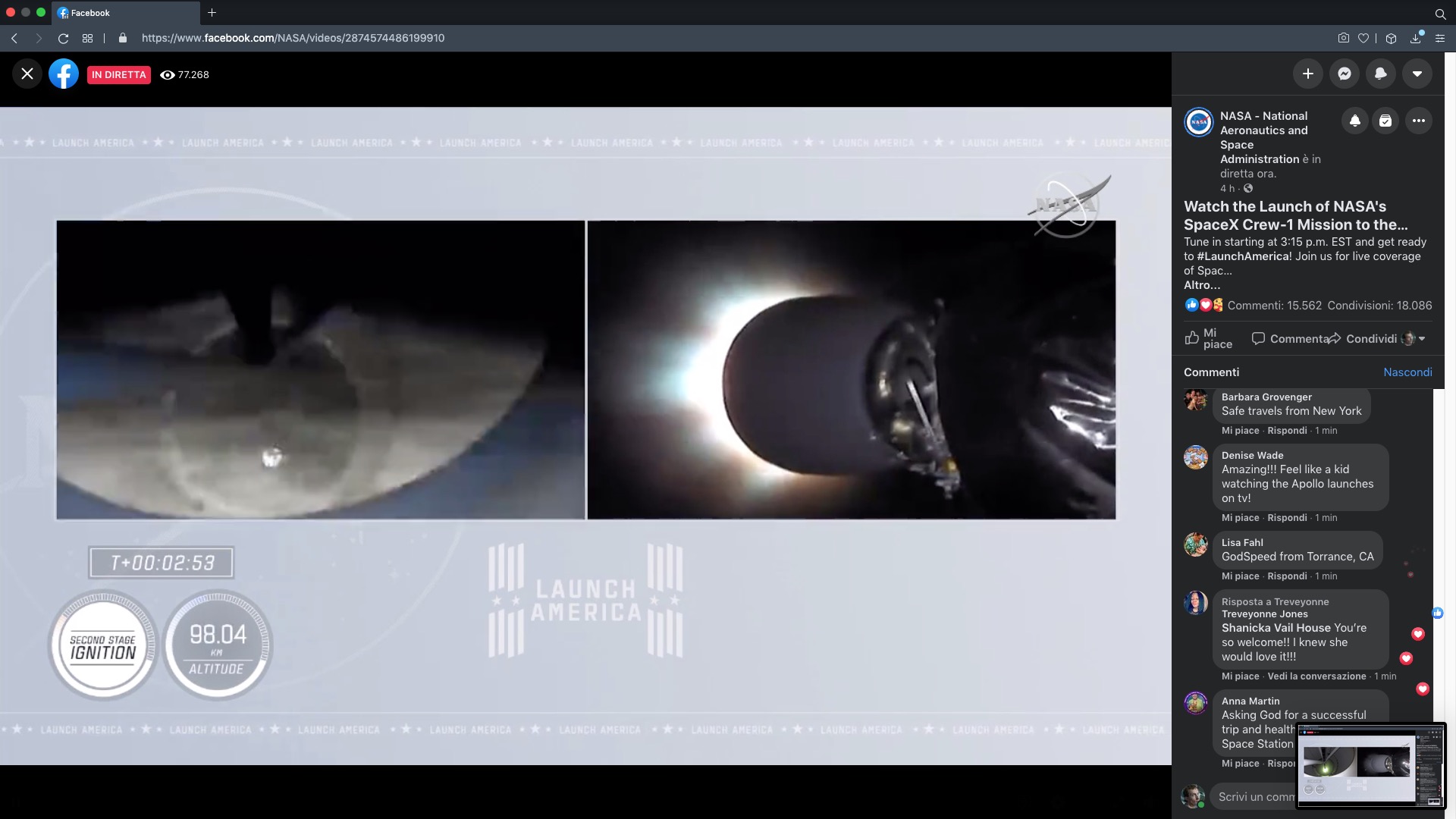Open post options three-dot menu
Image resolution: width=1456 pixels, height=819 pixels.
tap(1419, 121)
